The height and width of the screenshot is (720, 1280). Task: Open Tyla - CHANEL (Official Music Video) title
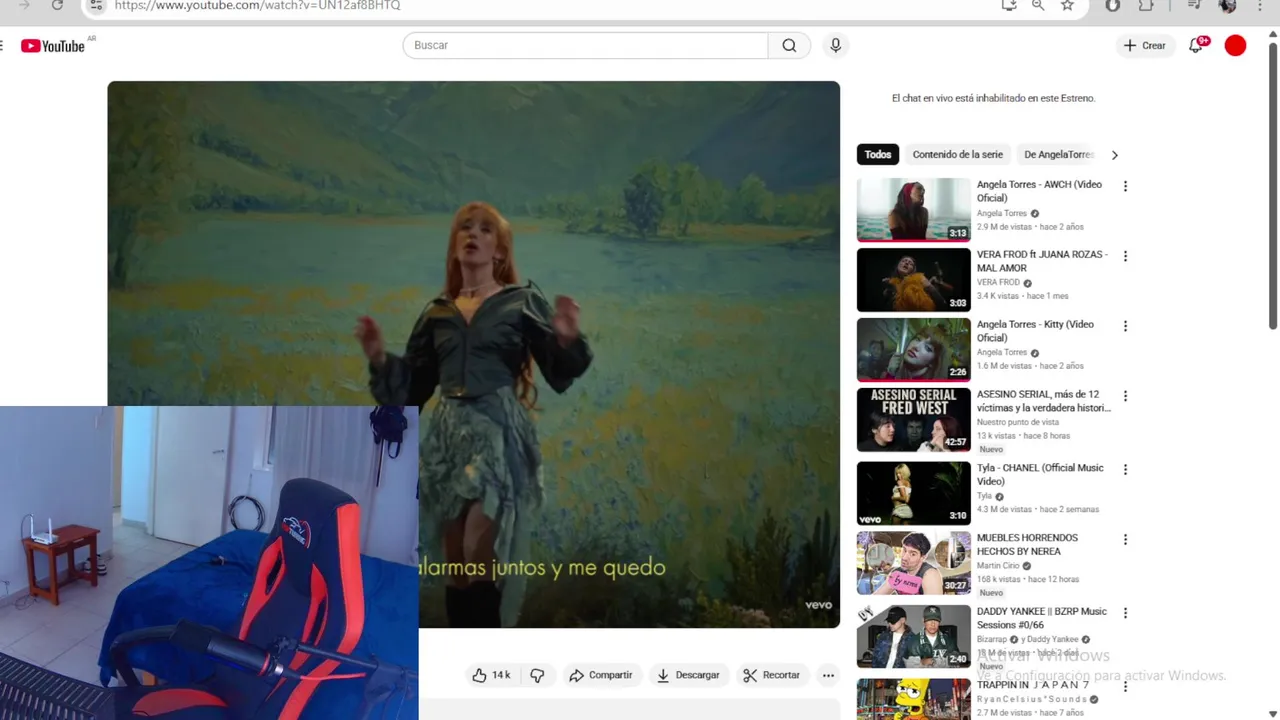click(1040, 474)
